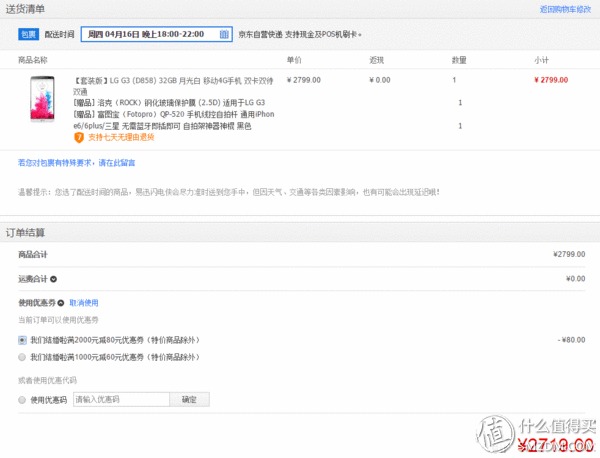Confirm coupon code with 确定 button

tap(189, 399)
